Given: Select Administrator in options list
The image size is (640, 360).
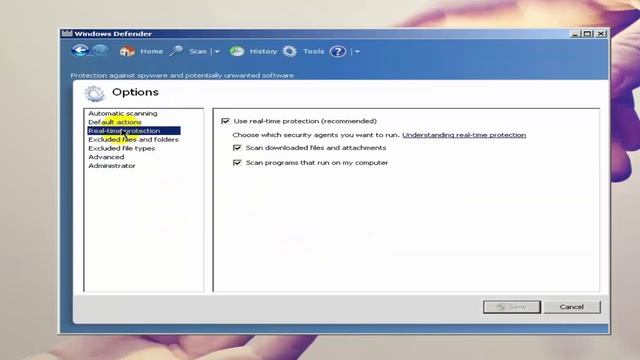Looking at the screenshot, I should click(112, 166).
